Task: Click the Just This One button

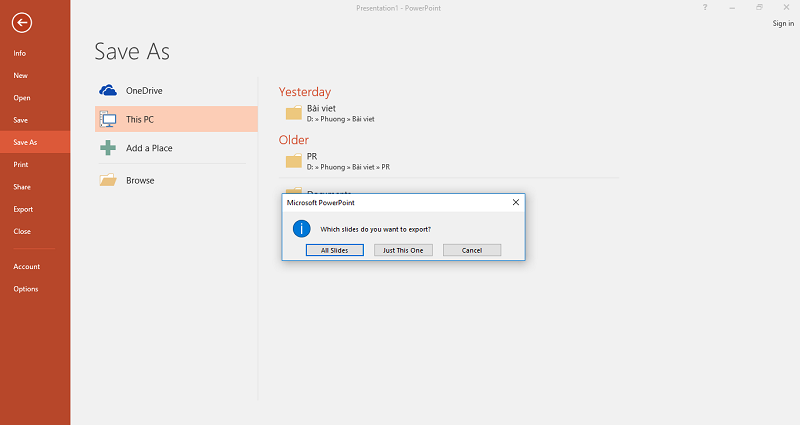Action: tap(403, 250)
